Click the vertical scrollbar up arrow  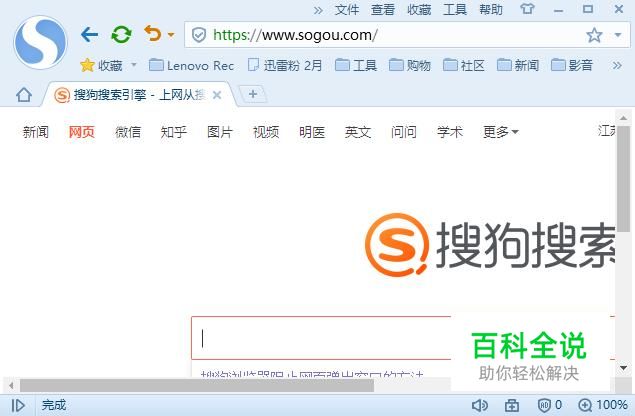click(623, 118)
